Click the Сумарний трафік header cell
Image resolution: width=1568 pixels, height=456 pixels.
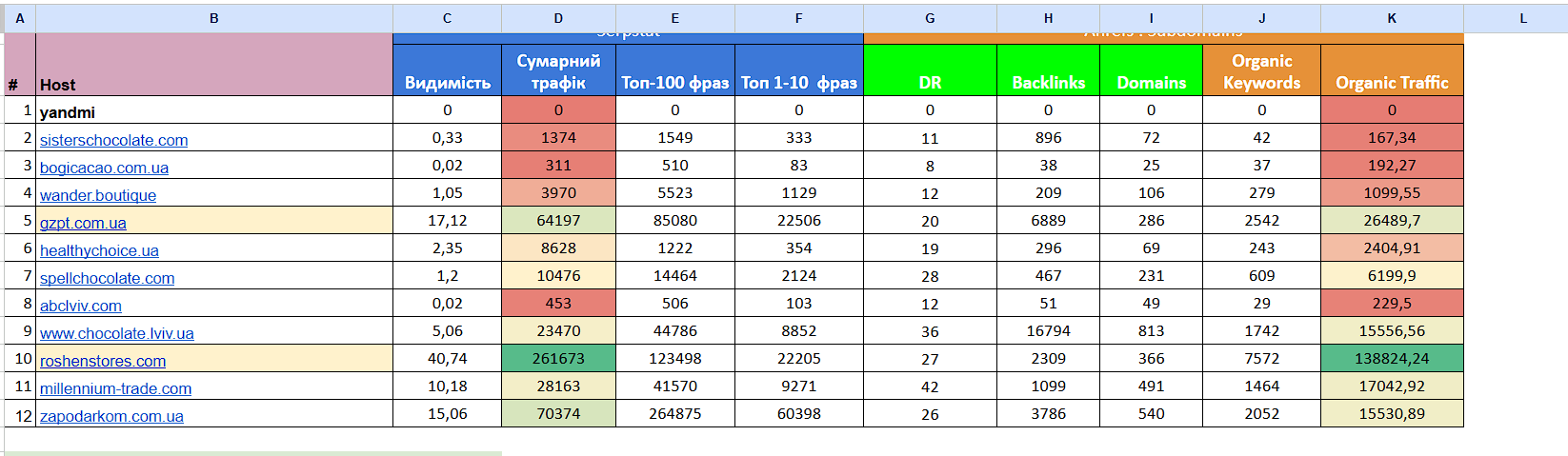coord(558,69)
